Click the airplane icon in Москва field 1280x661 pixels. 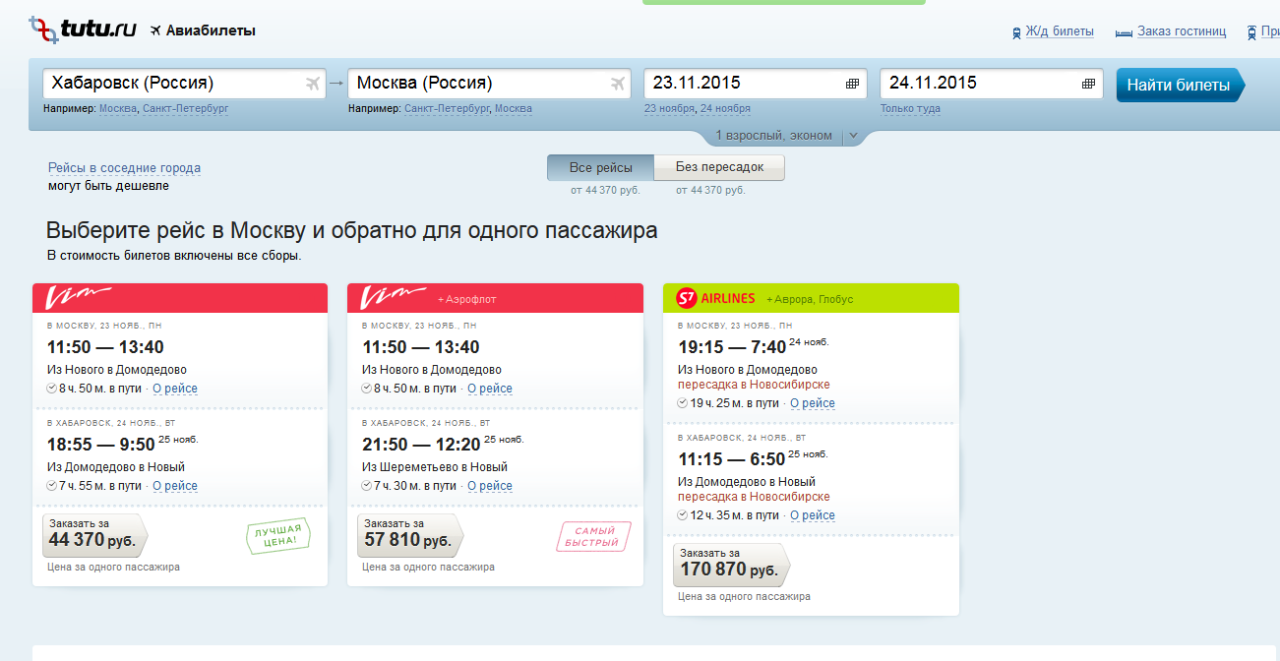click(618, 83)
